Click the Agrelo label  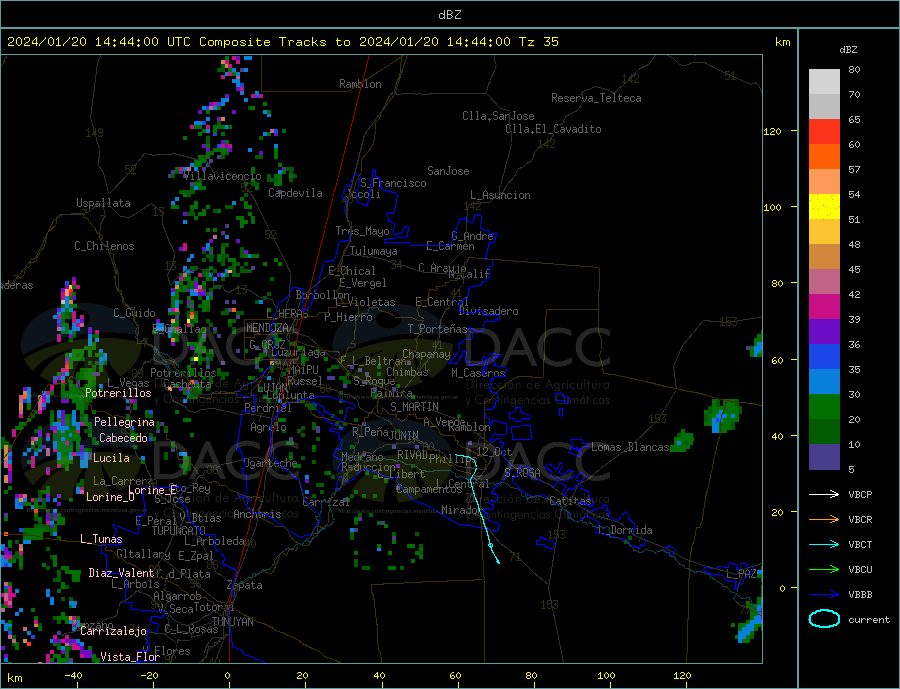click(268, 428)
